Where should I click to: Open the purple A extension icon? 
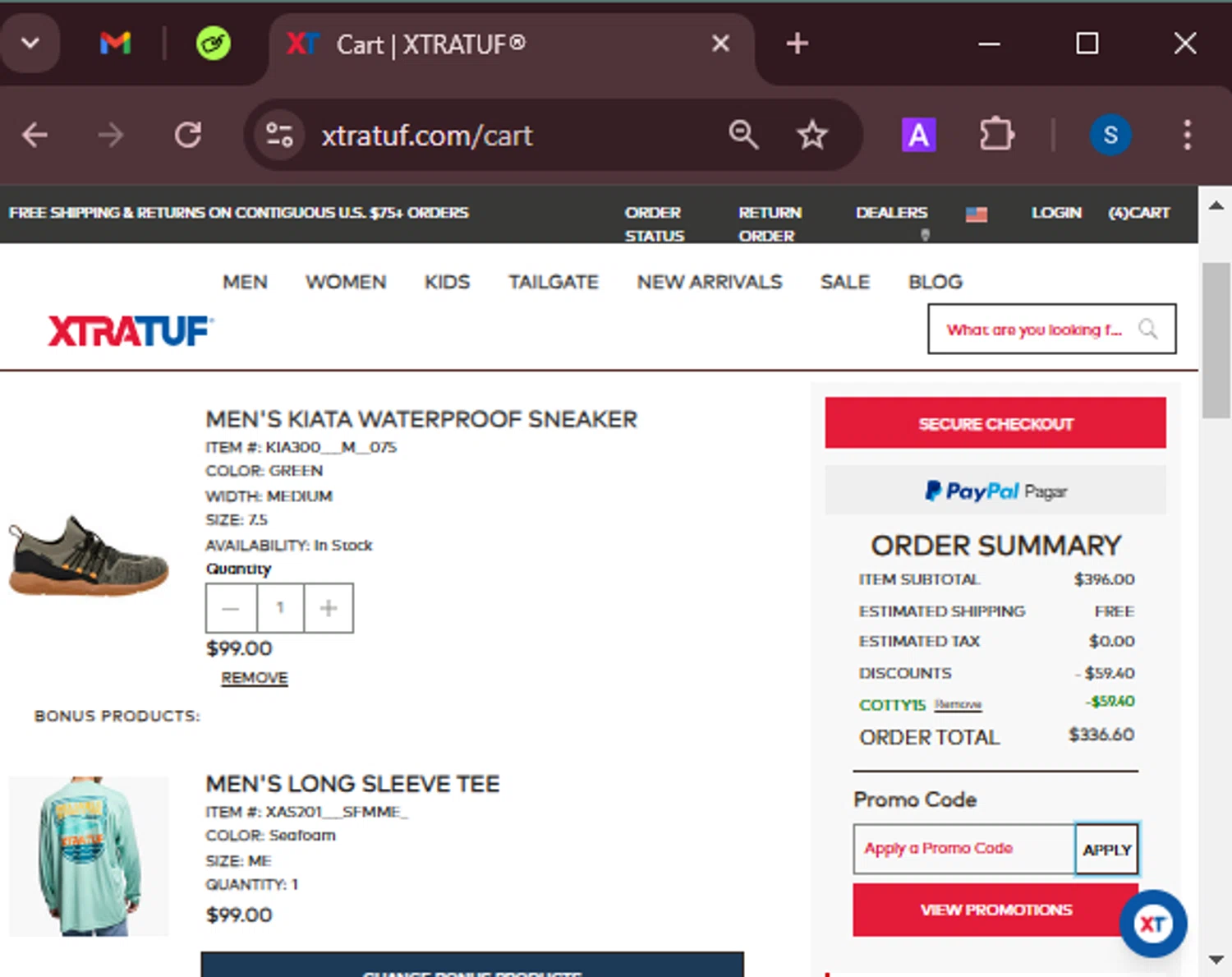coord(918,135)
